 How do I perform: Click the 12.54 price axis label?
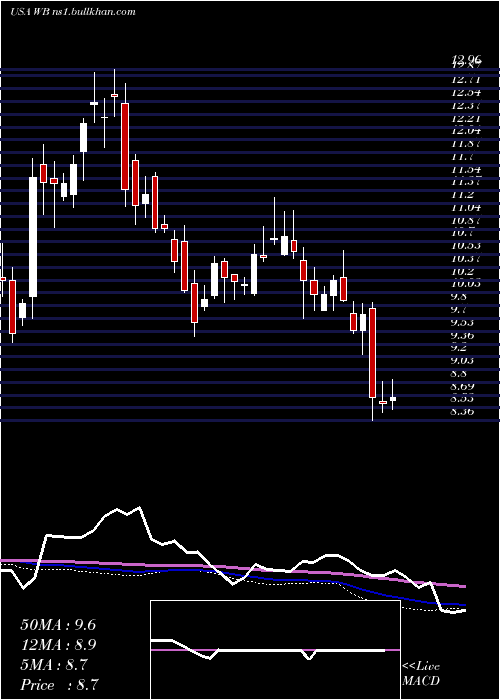click(466, 93)
